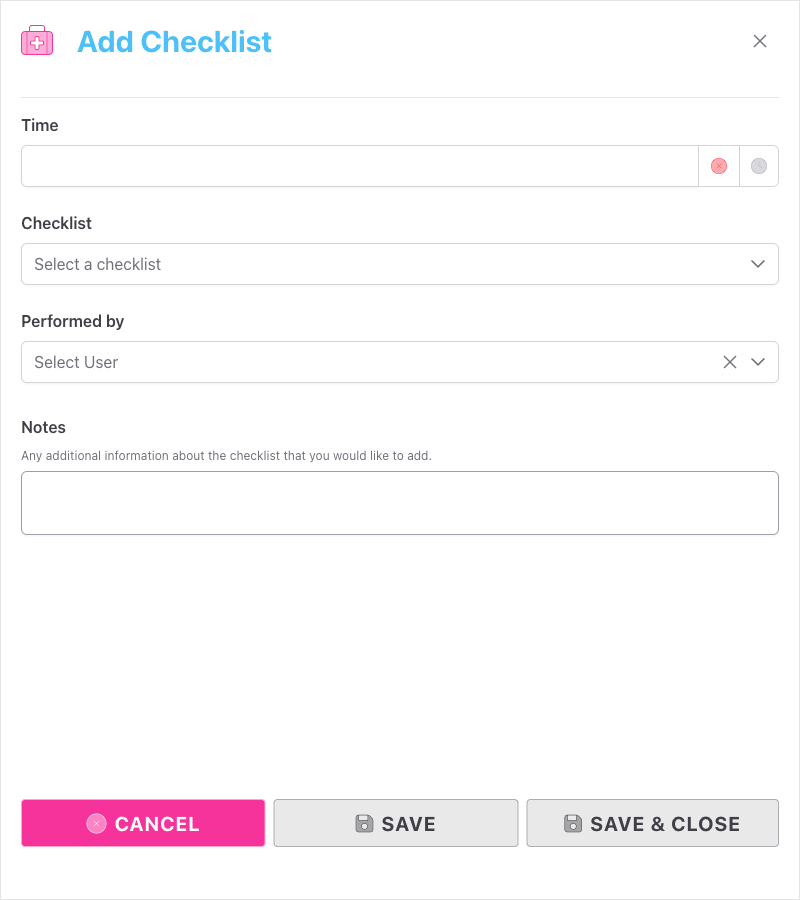Click the floppy disk icon on Save & Close
This screenshot has height=900, width=800.
[572, 823]
